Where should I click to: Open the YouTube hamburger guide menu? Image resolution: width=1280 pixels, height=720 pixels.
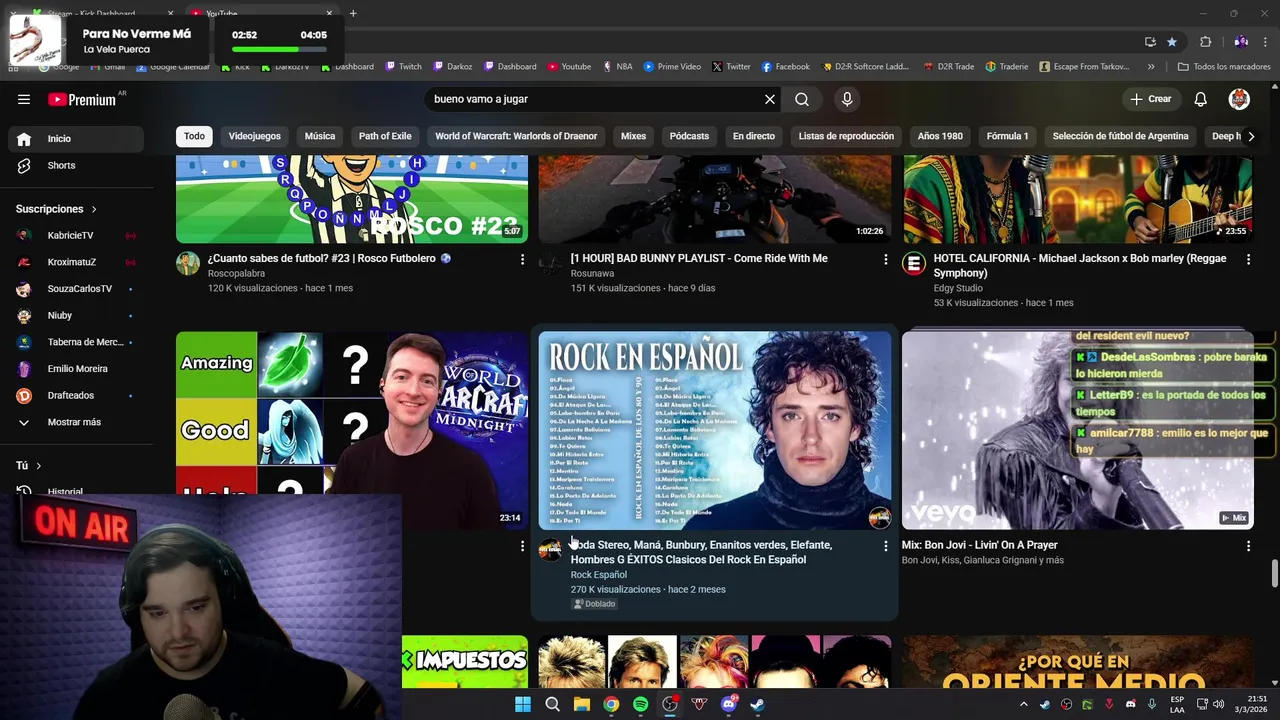click(x=24, y=99)
